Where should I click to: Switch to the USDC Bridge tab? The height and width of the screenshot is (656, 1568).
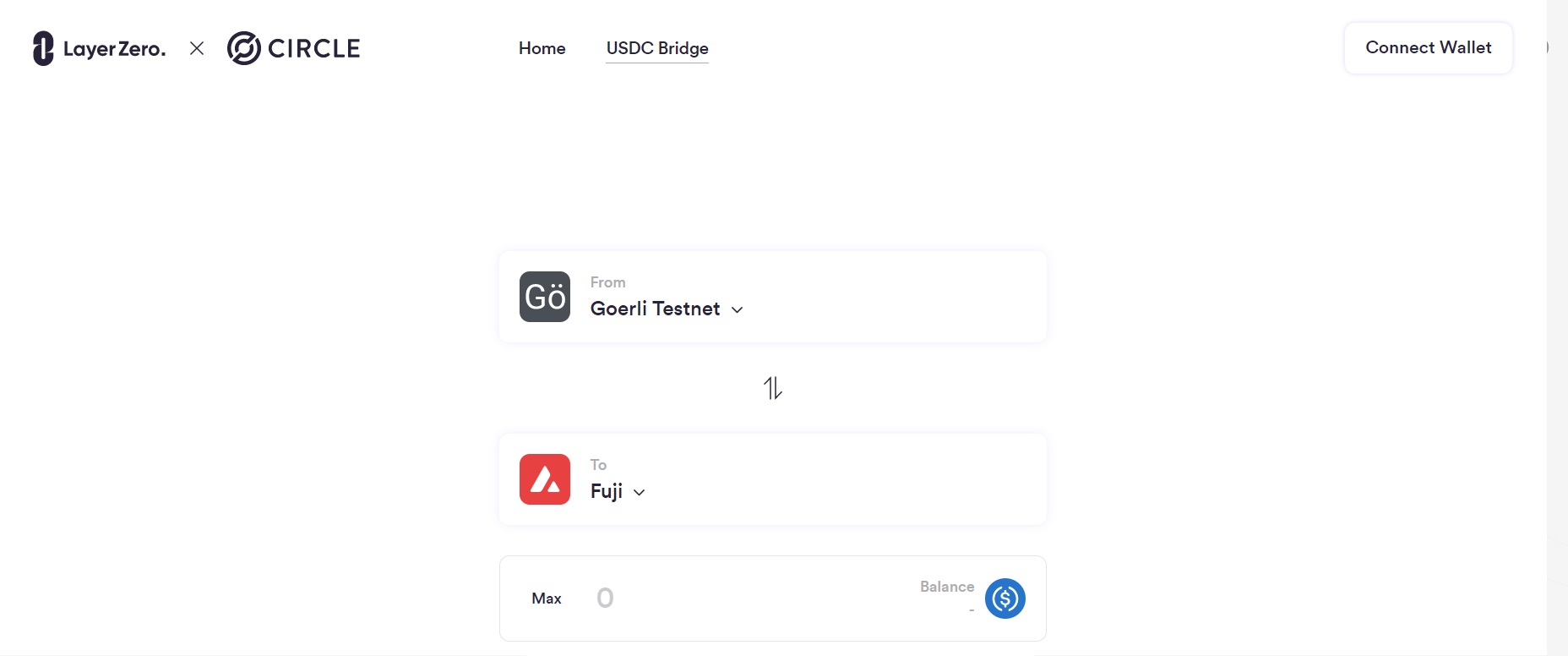point(657,48)
